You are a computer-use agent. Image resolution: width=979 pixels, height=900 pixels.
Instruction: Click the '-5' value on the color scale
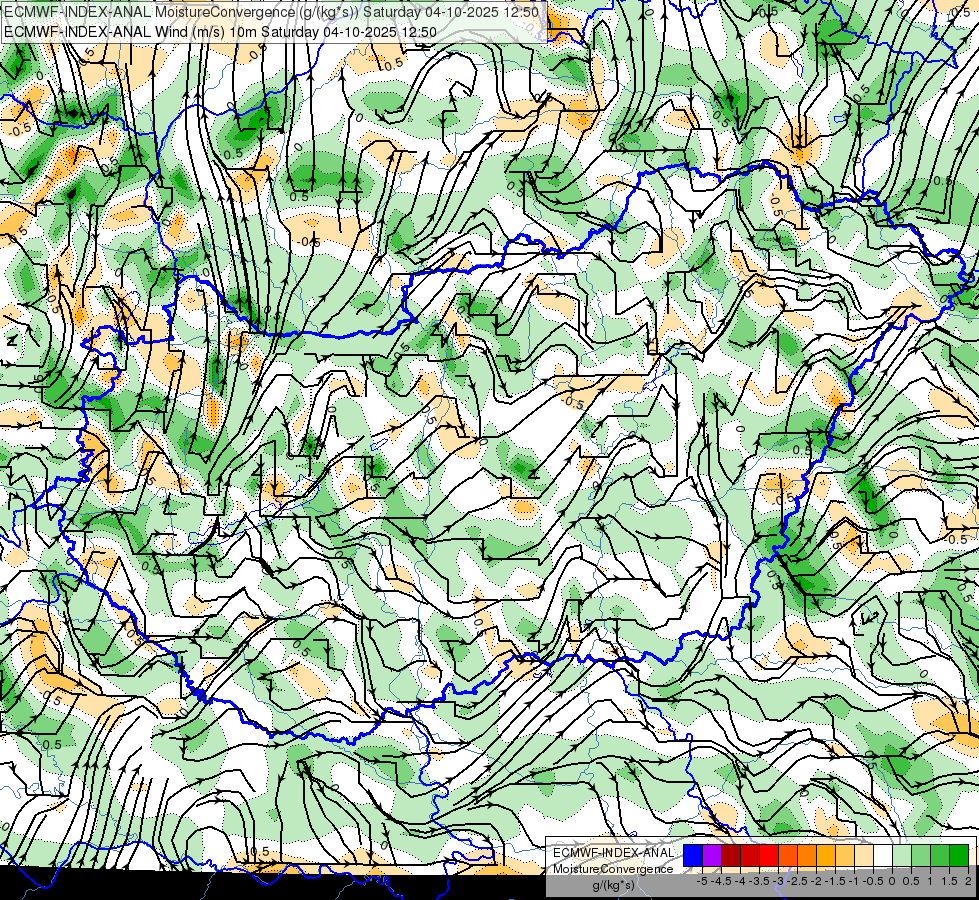pyautogui.click(x=702, y=881)
